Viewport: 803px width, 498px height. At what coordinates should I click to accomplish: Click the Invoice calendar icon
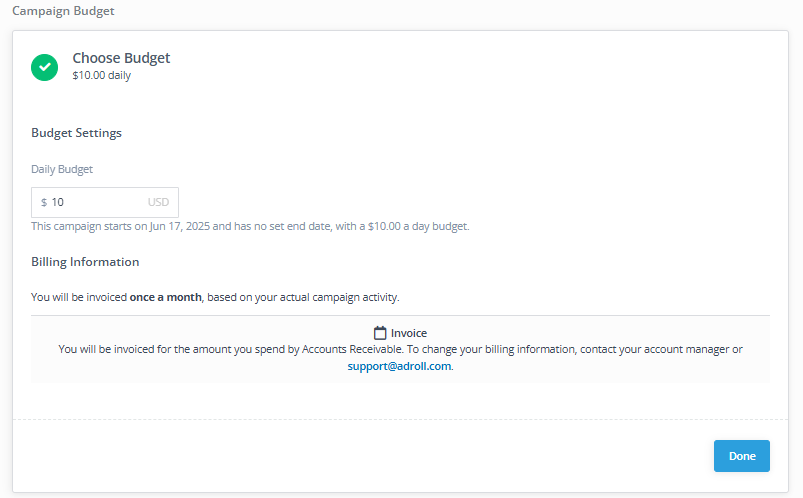pos(380,333)
